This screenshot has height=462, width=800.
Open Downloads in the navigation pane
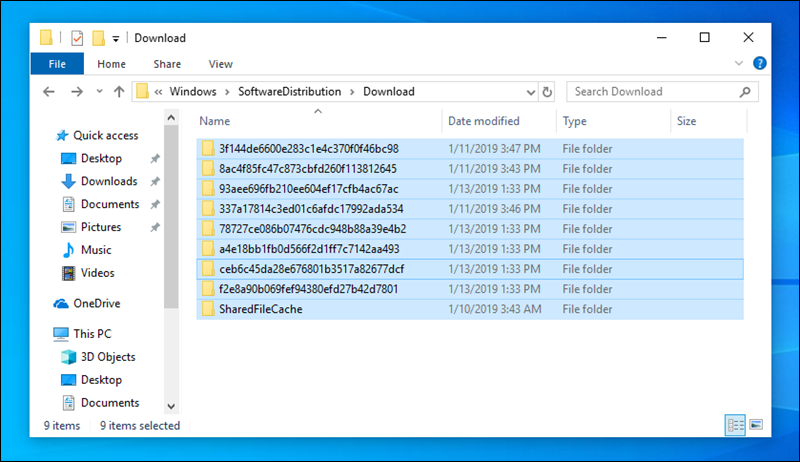tap(99, 182)
